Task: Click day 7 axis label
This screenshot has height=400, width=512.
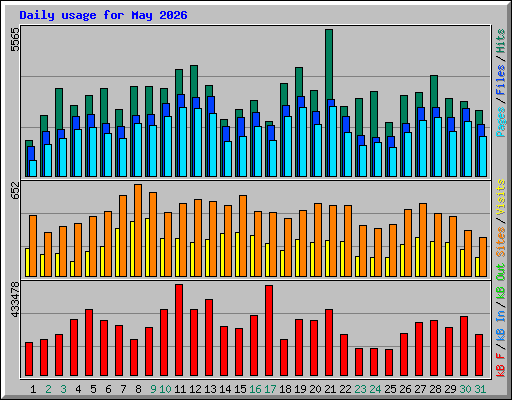Action: point(123,389)
